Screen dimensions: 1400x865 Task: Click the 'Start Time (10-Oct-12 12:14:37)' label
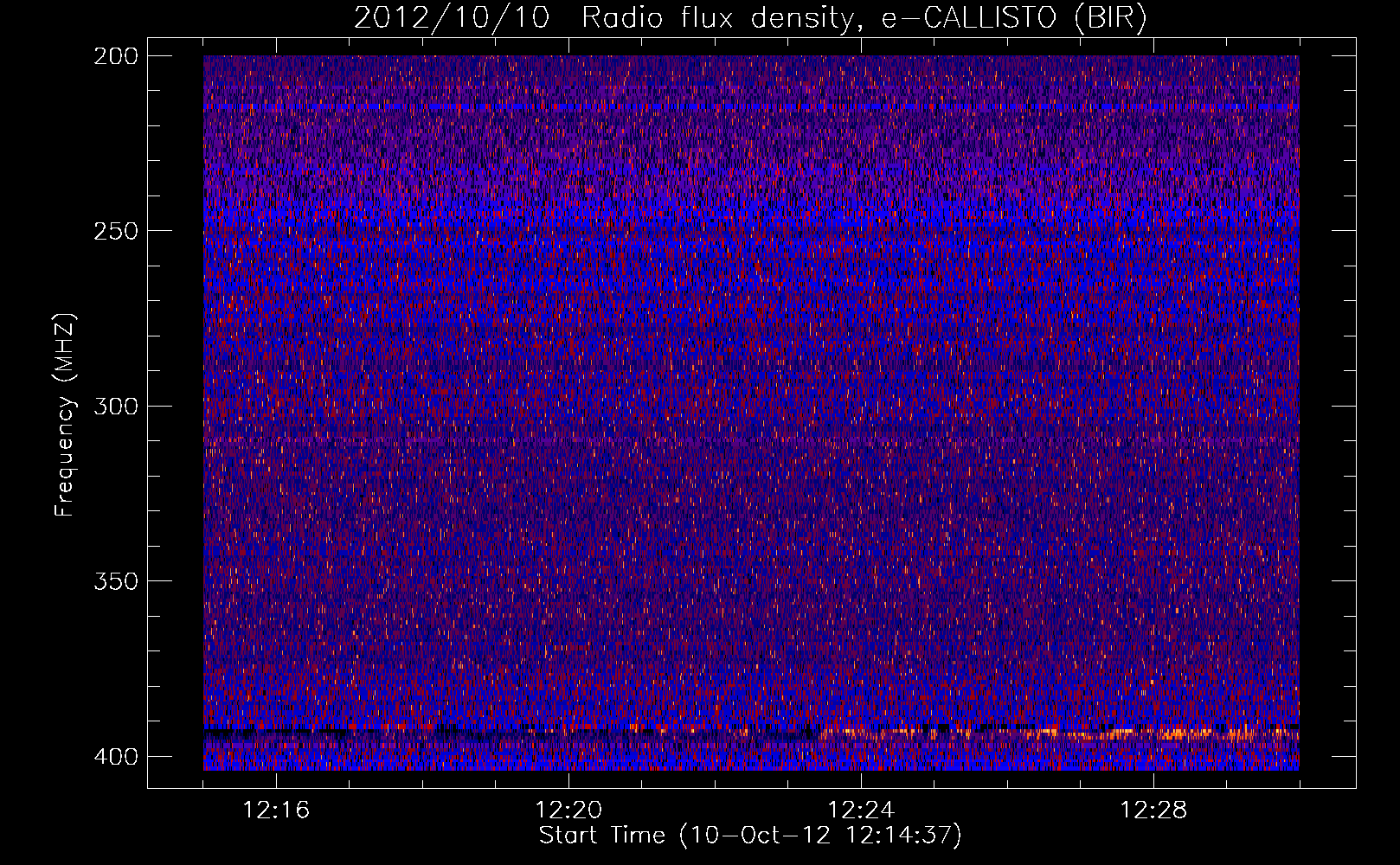pos(750,836)
